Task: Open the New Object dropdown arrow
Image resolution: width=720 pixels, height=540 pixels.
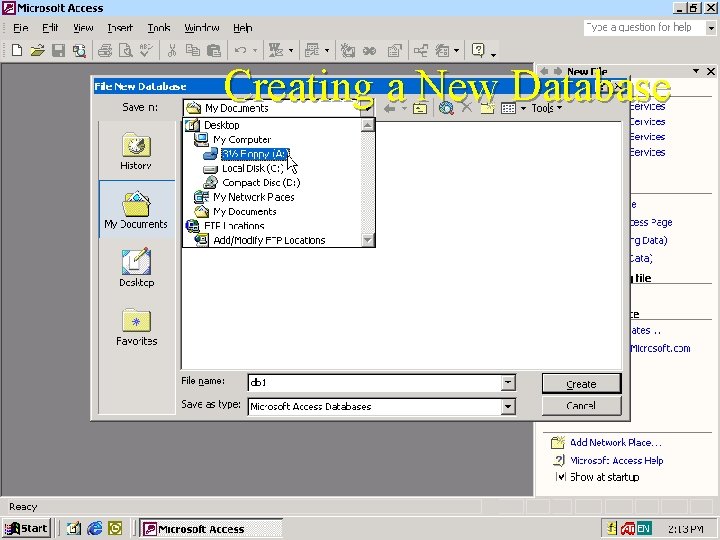Action: (456, 51)
